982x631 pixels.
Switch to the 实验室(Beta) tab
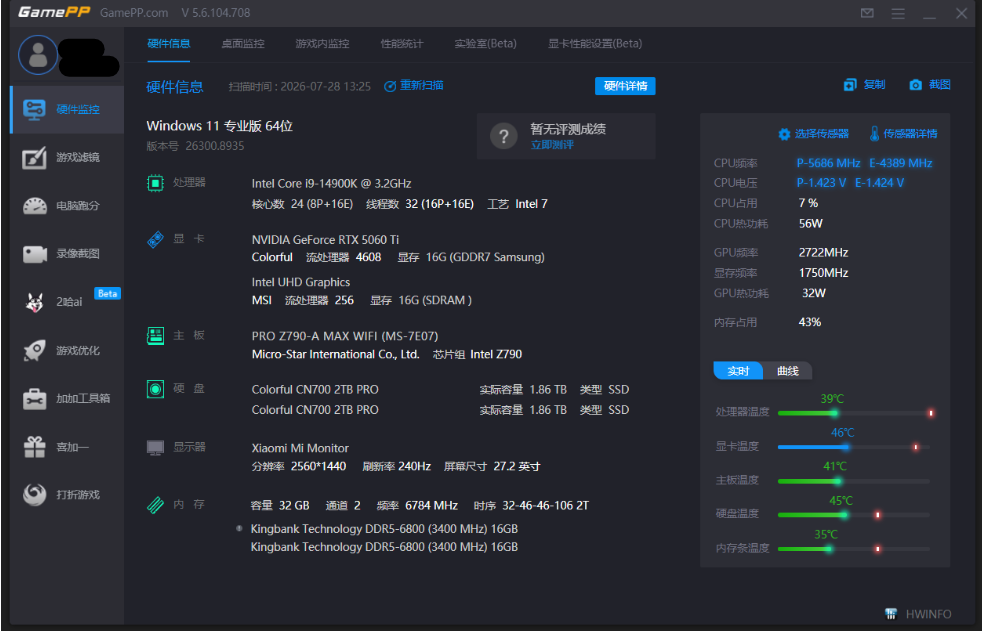point(485,44)
